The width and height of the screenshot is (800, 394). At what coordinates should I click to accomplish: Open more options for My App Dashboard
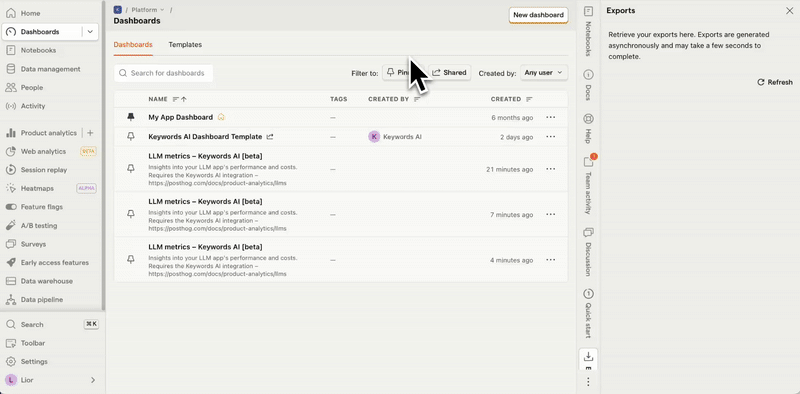(x=551, y=117)
